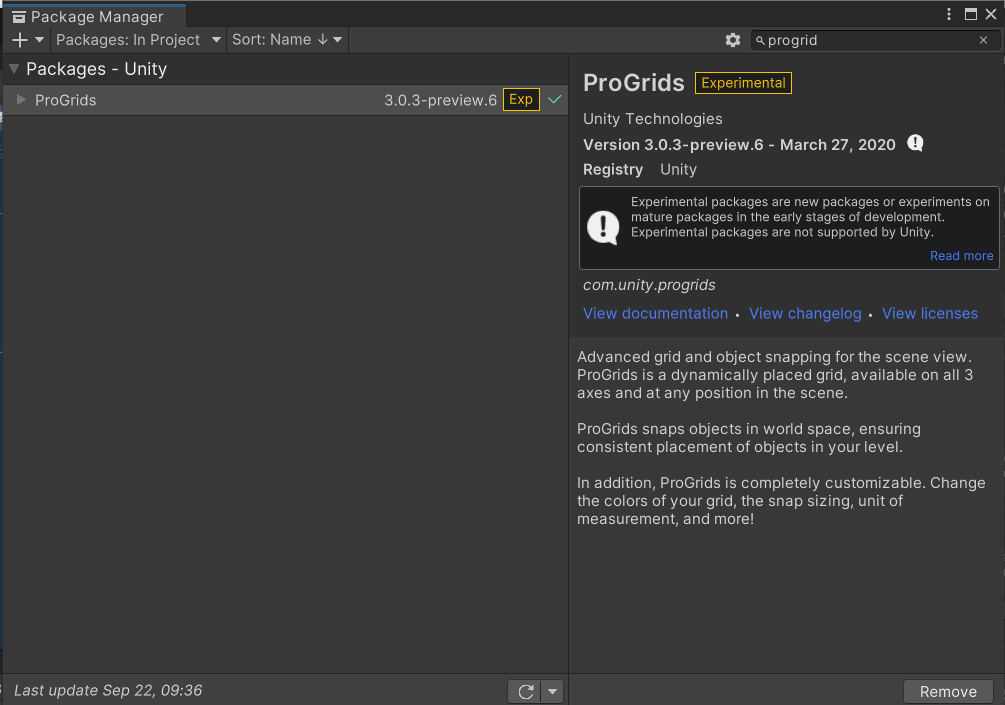
Task: Open Package Manager settings gear
Action: [733, 40]
